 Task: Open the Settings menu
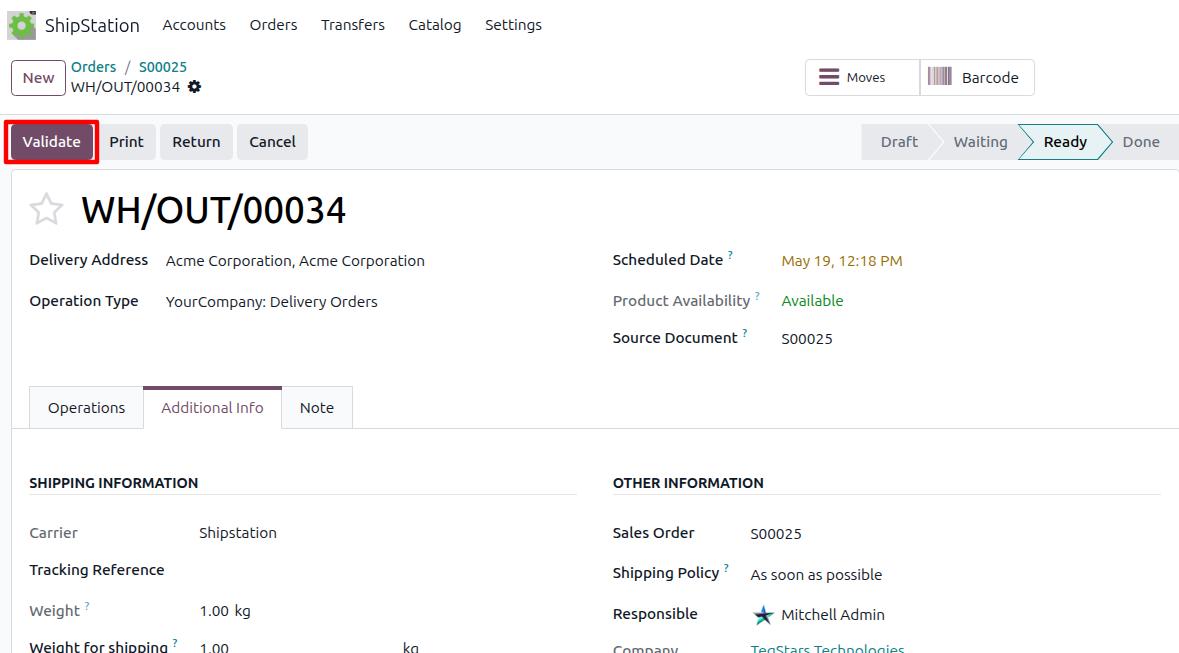(x=513, y=25)
